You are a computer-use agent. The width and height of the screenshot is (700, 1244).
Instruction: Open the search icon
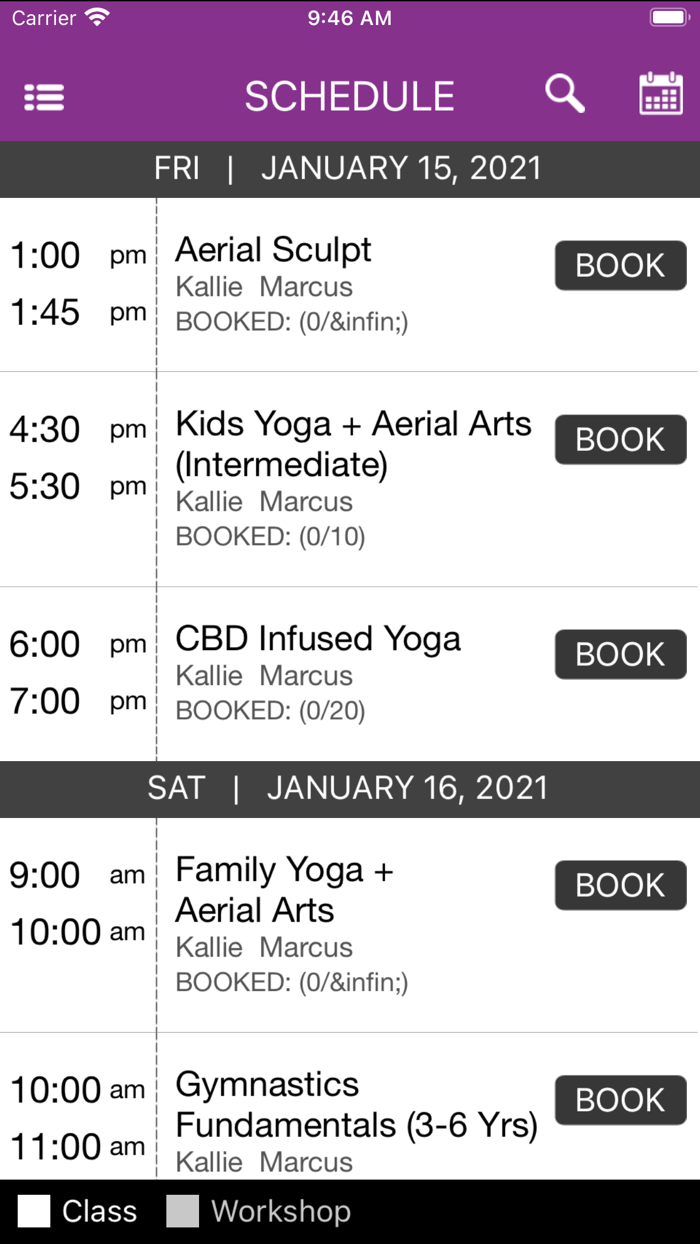coord(564,93)
